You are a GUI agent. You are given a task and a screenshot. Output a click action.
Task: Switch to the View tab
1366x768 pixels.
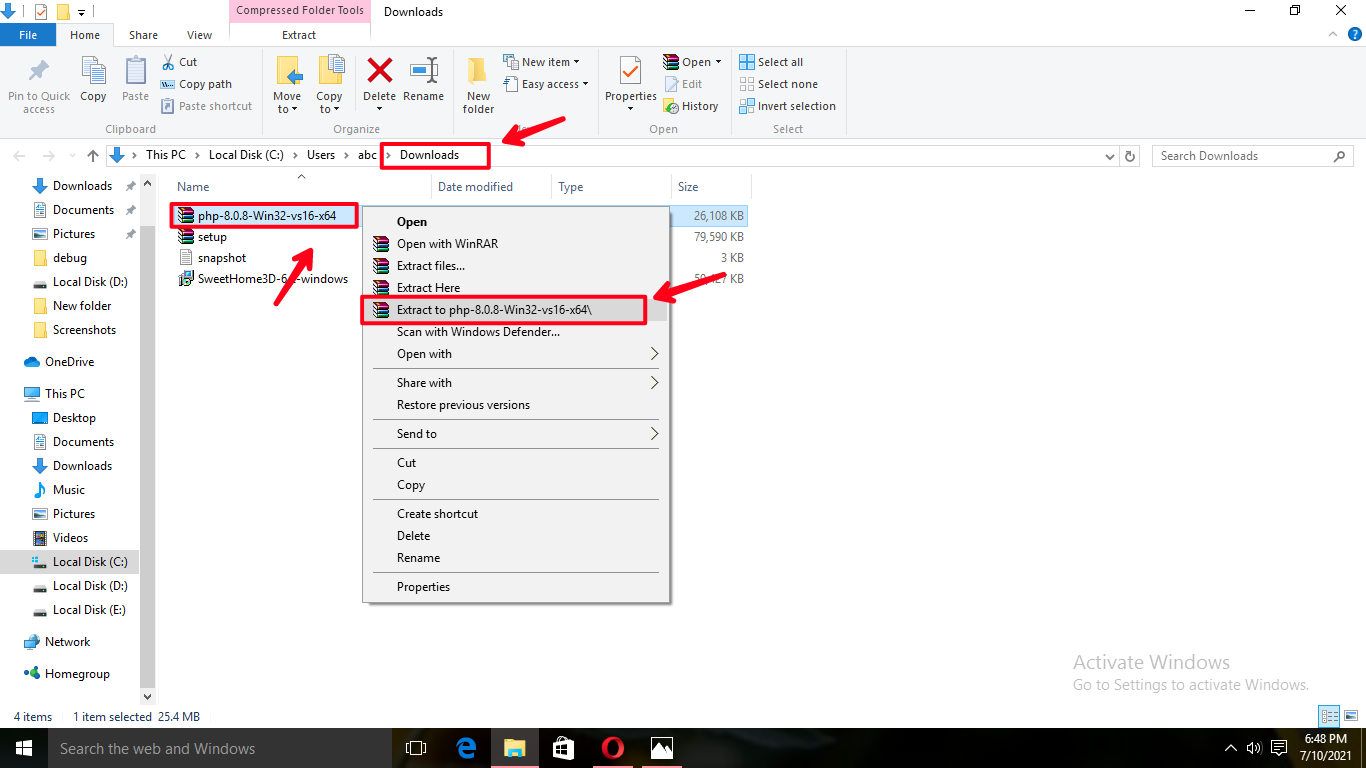point(199,34)
